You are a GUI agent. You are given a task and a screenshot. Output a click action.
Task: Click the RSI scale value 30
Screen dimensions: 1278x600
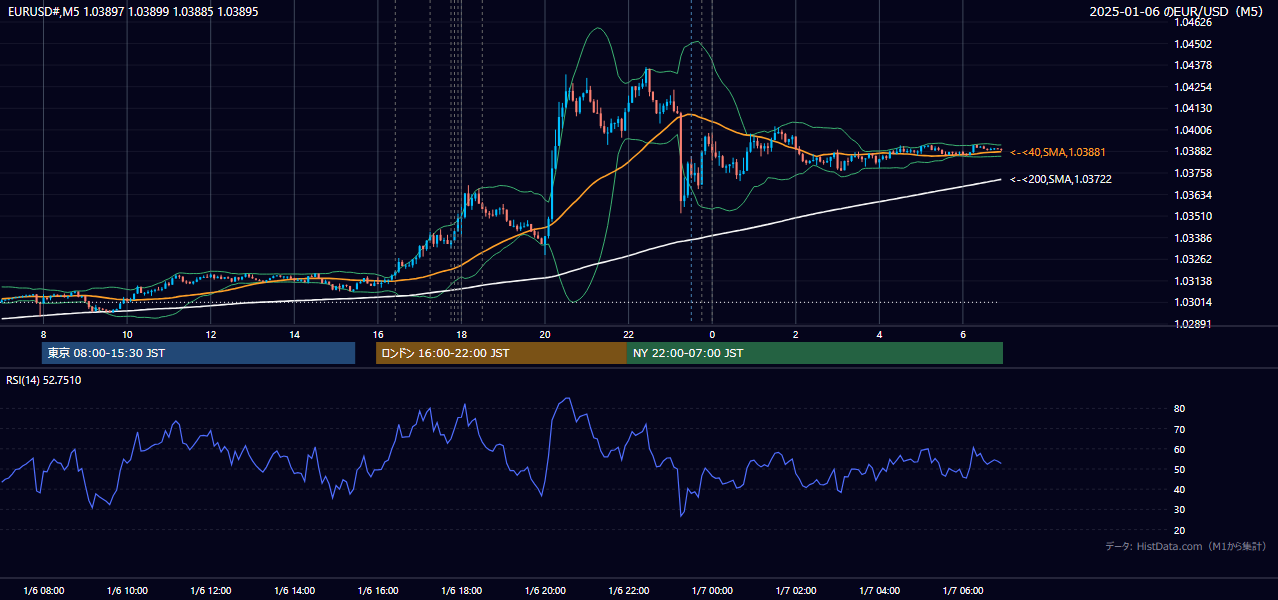coord(1180,509)
